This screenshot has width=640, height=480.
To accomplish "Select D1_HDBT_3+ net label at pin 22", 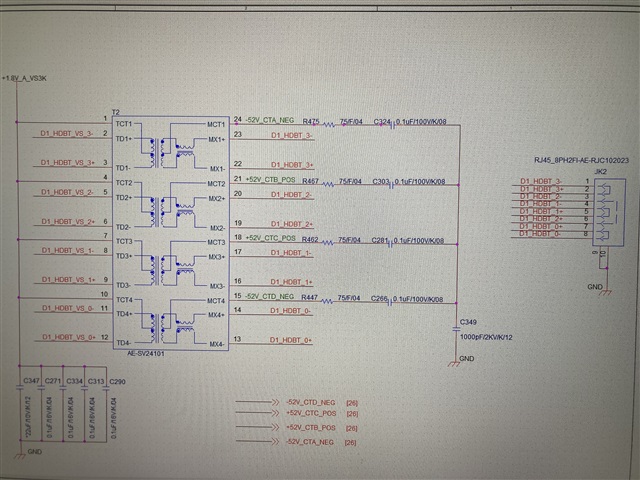I will (x=292, y=165).
